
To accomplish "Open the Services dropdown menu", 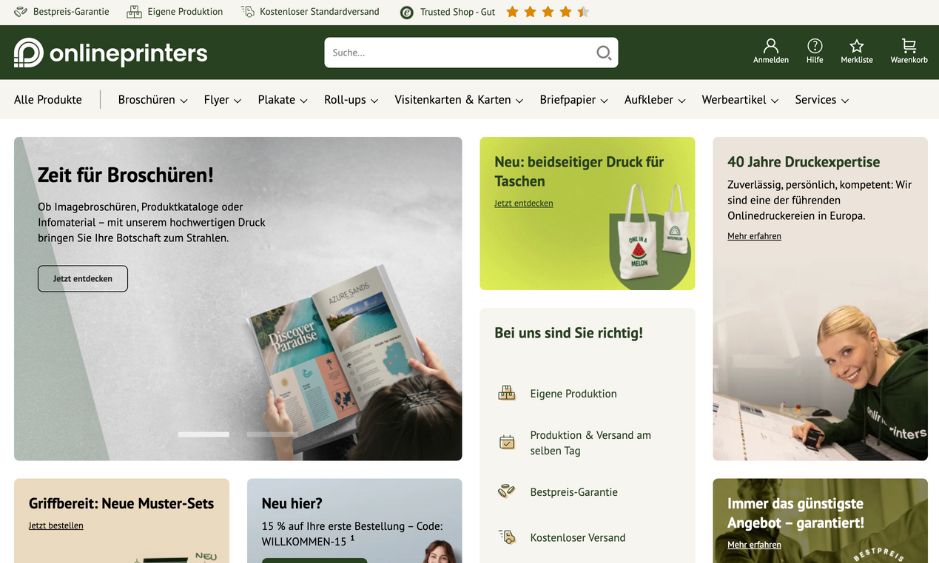I will tap(822, 100).
